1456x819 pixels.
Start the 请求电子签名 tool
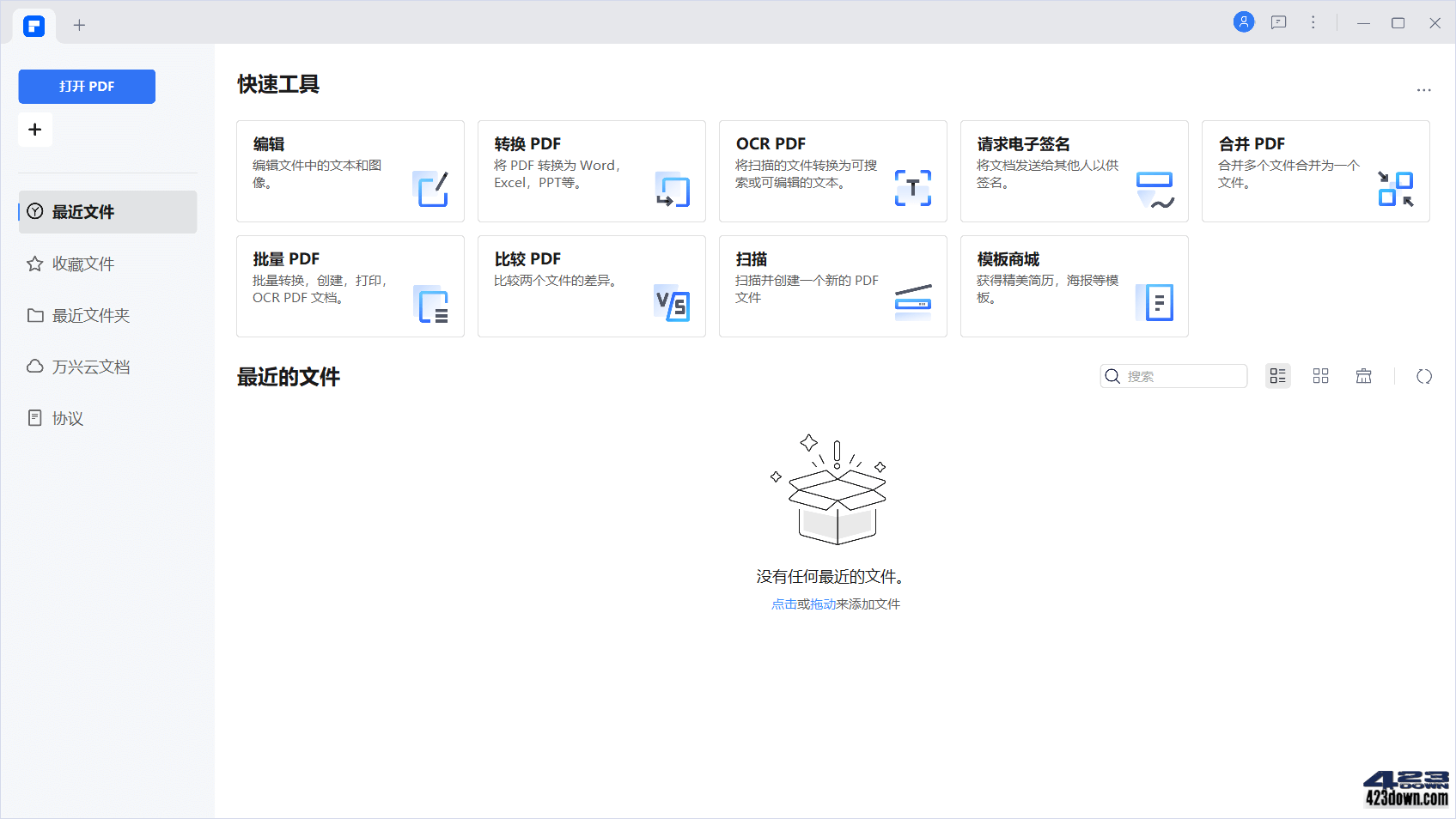(1073, 171)
